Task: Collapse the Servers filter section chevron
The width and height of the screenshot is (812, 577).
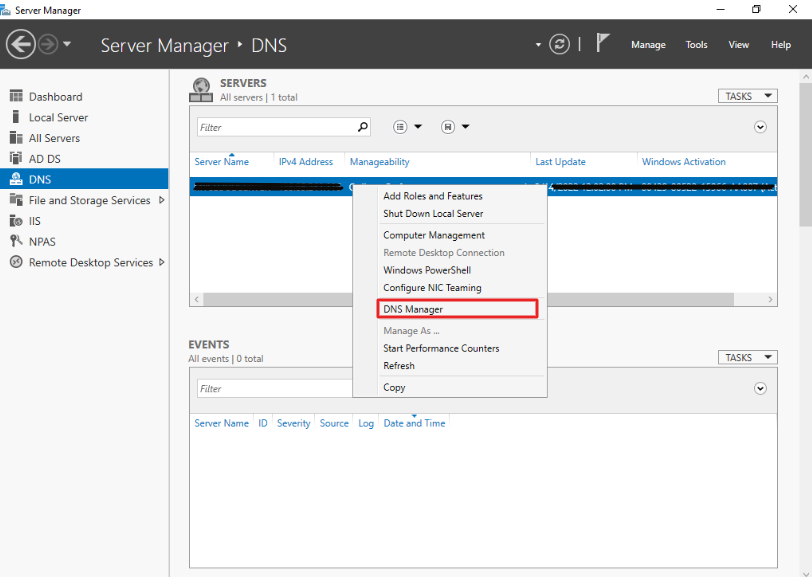Action: pos(760,127)
